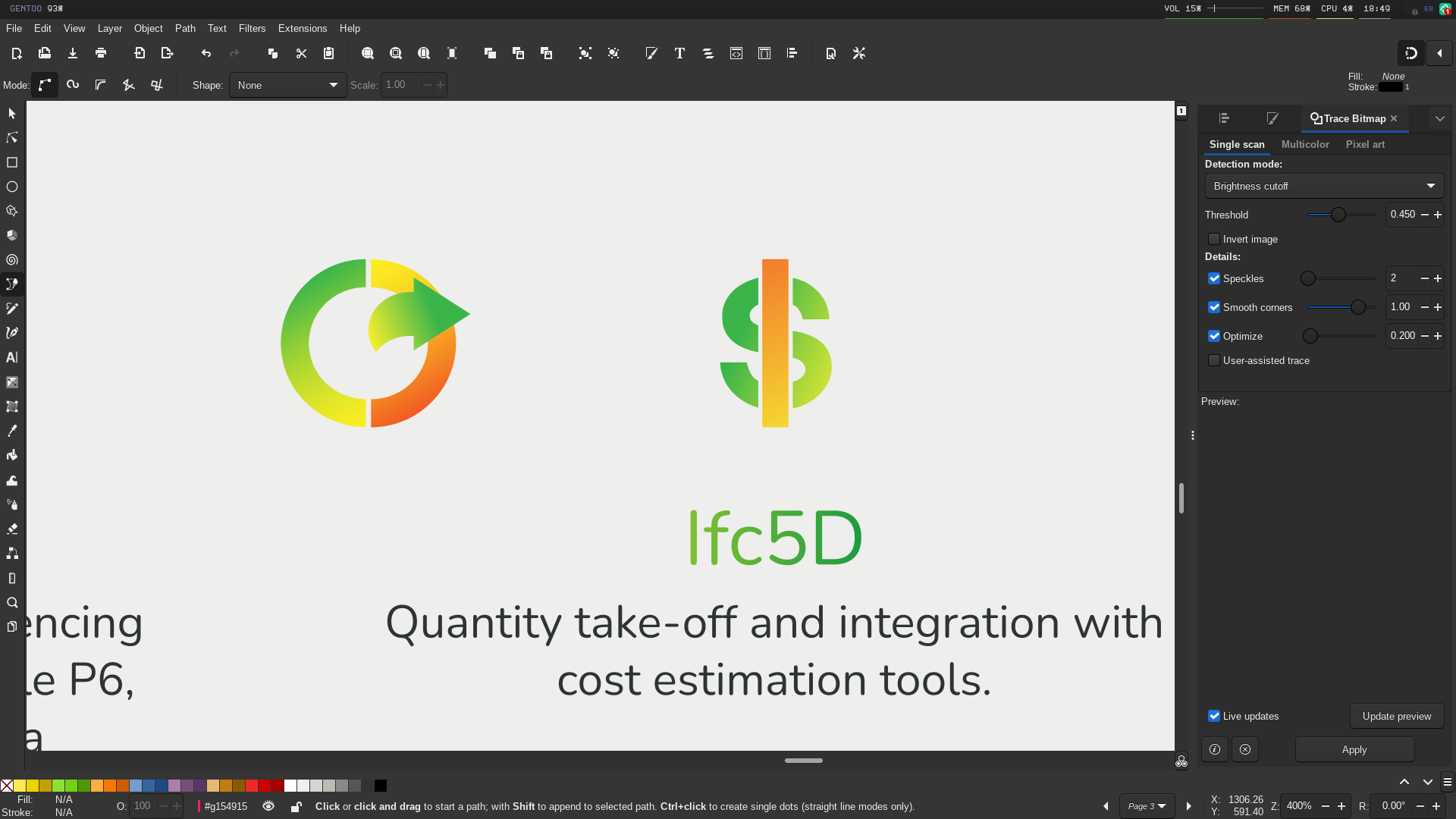
Task: Open Align and Distribute toolbar icon
Action: point(792,53)
